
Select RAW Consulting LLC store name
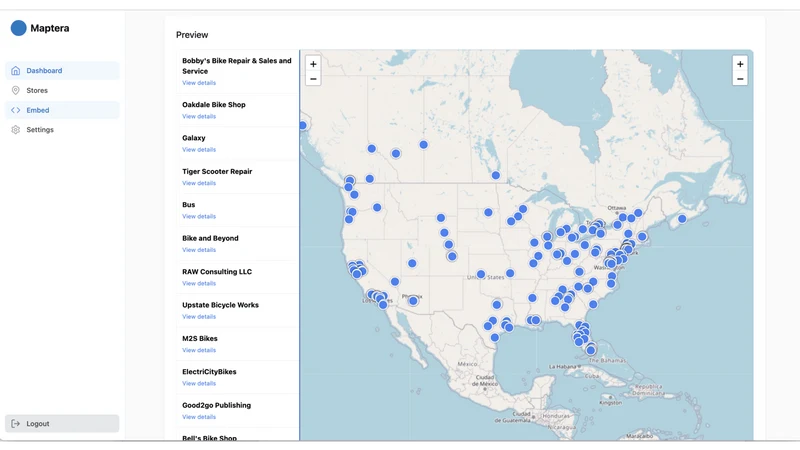[x=217, y=271]
